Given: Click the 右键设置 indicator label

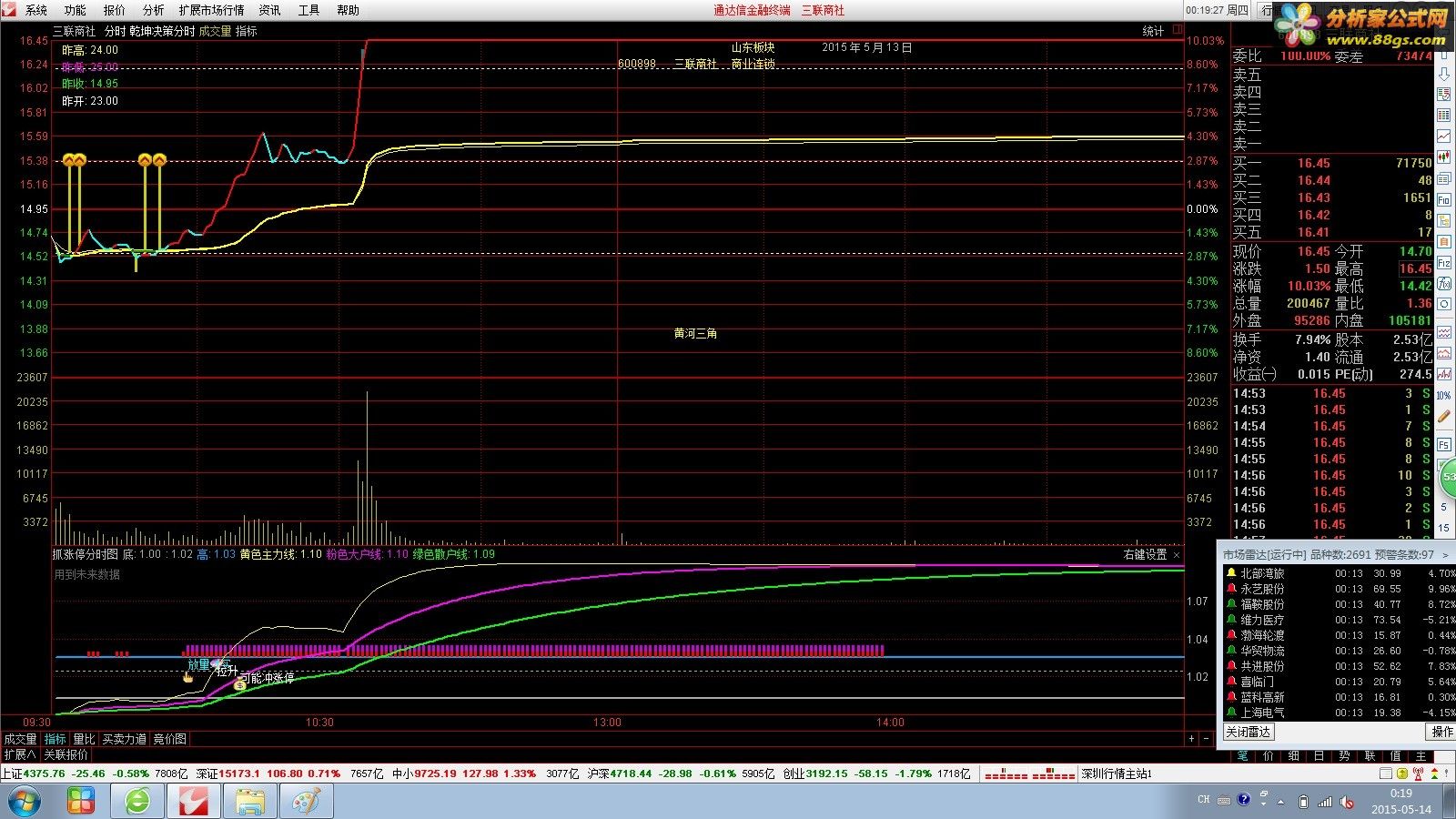Looking at the screenshot, I should coord(1145,554).
